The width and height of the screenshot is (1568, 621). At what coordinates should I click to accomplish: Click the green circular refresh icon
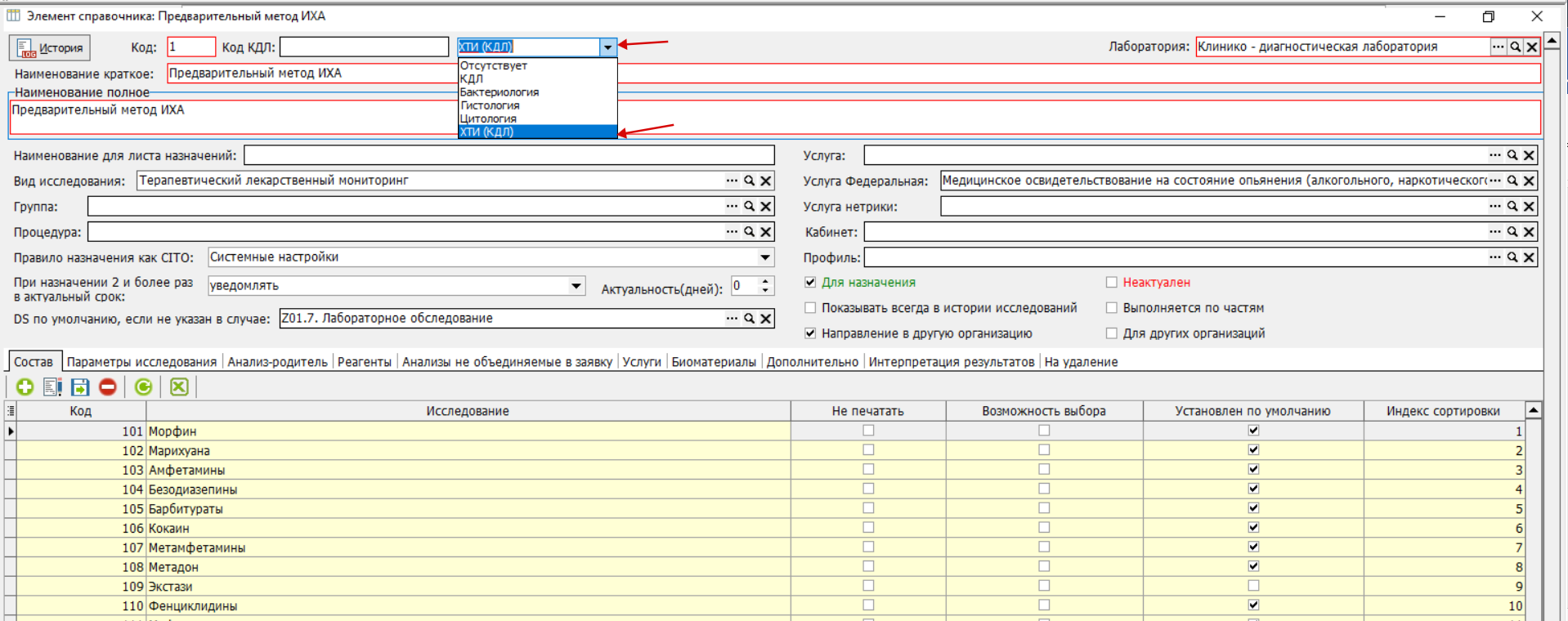click(x=144, y=387)
